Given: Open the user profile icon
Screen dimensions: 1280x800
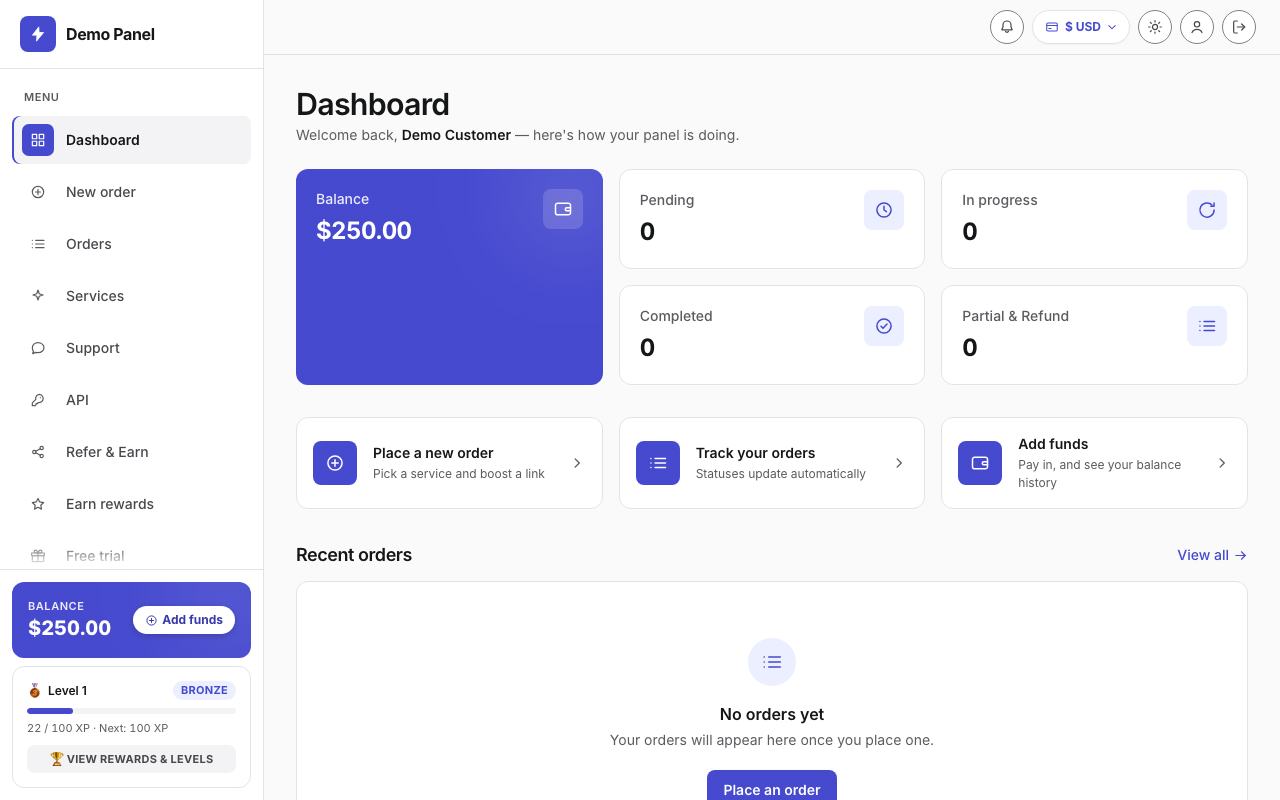Looking at the screenshot, I should [x=1197, y=27].
